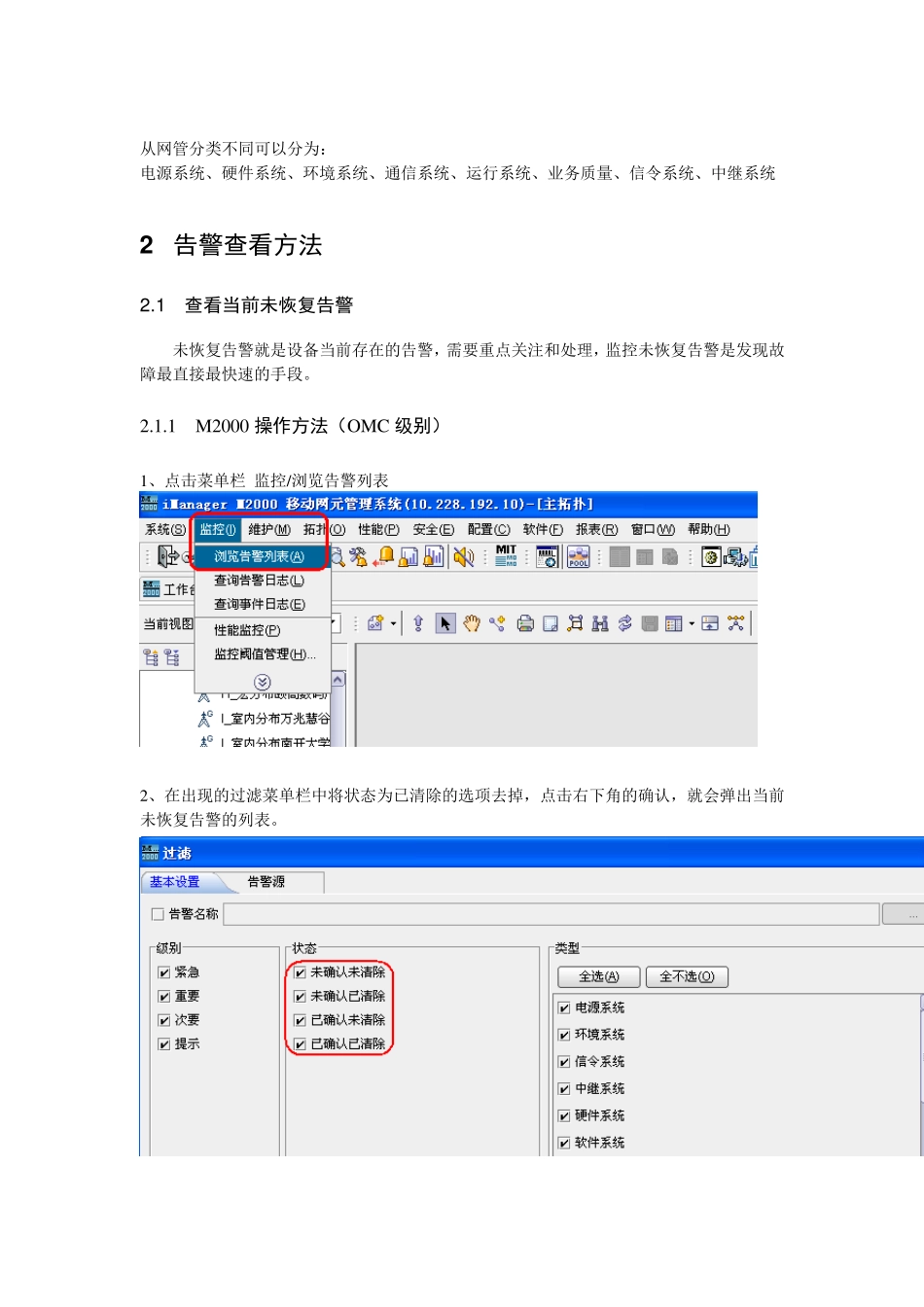Toggle the 中继系统 type checkbox
Viewport: 924px width, 1307px height.
564,1089
